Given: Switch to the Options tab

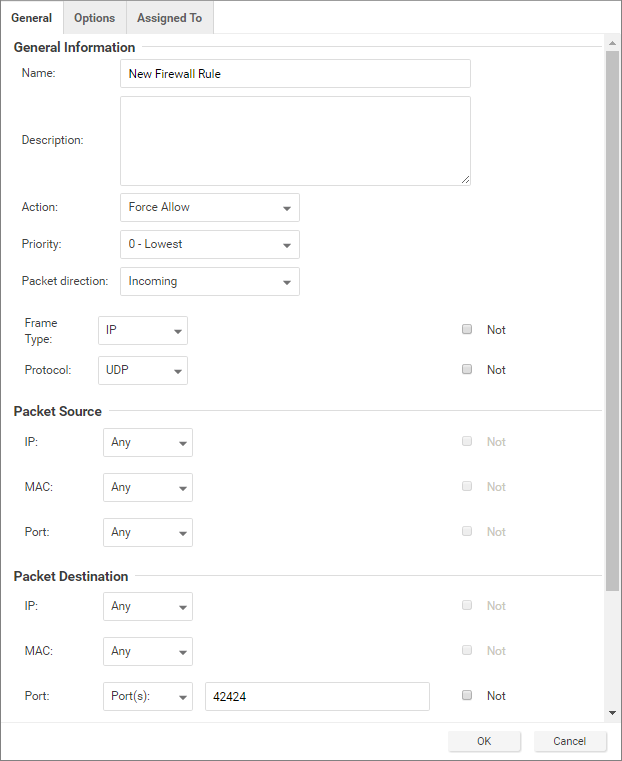Looking at the screenshot, I should [x=94, y=18].
